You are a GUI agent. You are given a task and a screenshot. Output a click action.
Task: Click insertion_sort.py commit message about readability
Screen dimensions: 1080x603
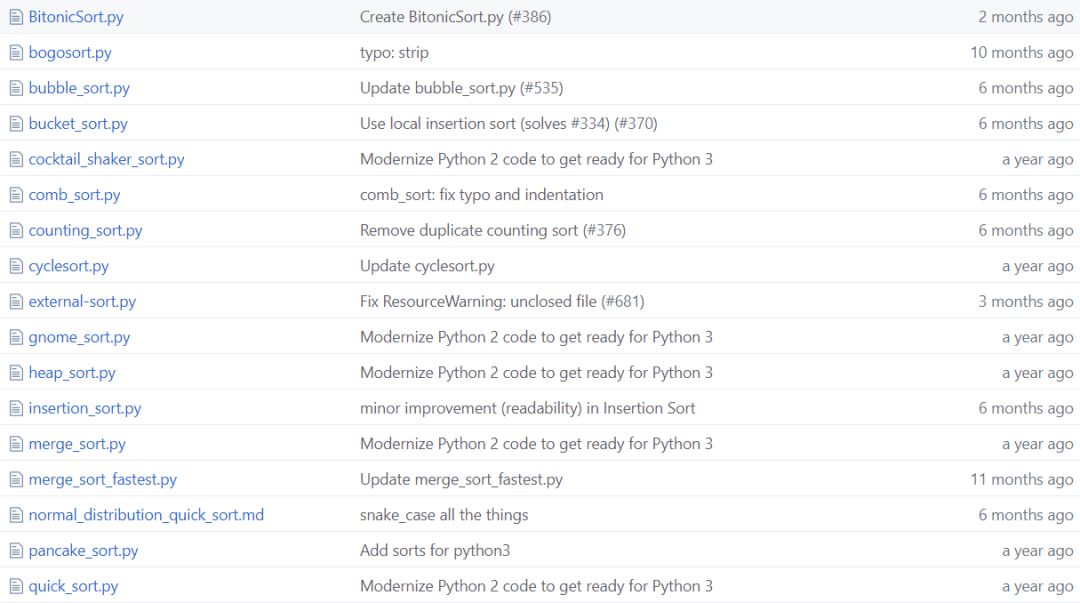point(527,408)
